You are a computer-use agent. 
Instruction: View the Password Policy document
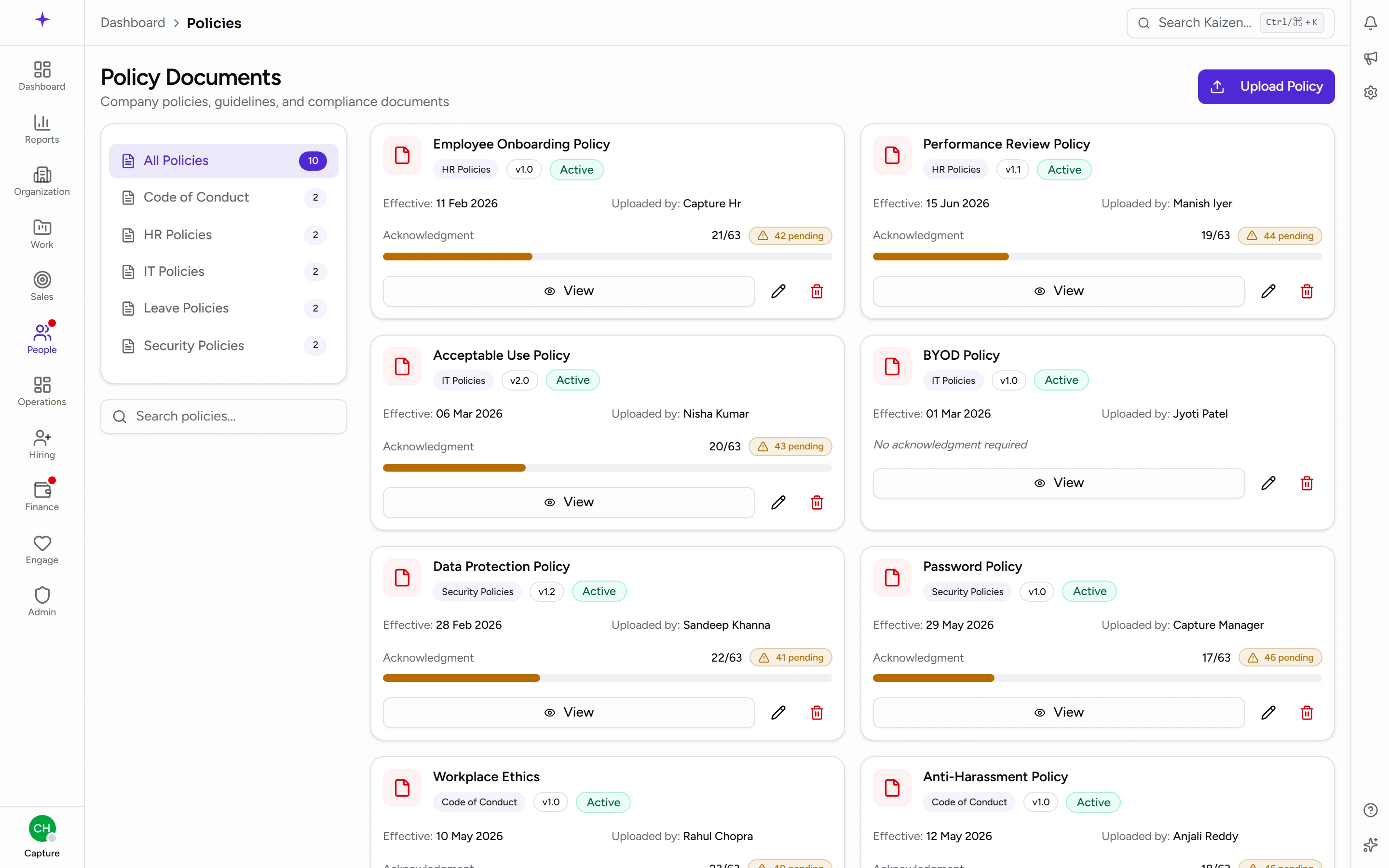click(1059, 712)
